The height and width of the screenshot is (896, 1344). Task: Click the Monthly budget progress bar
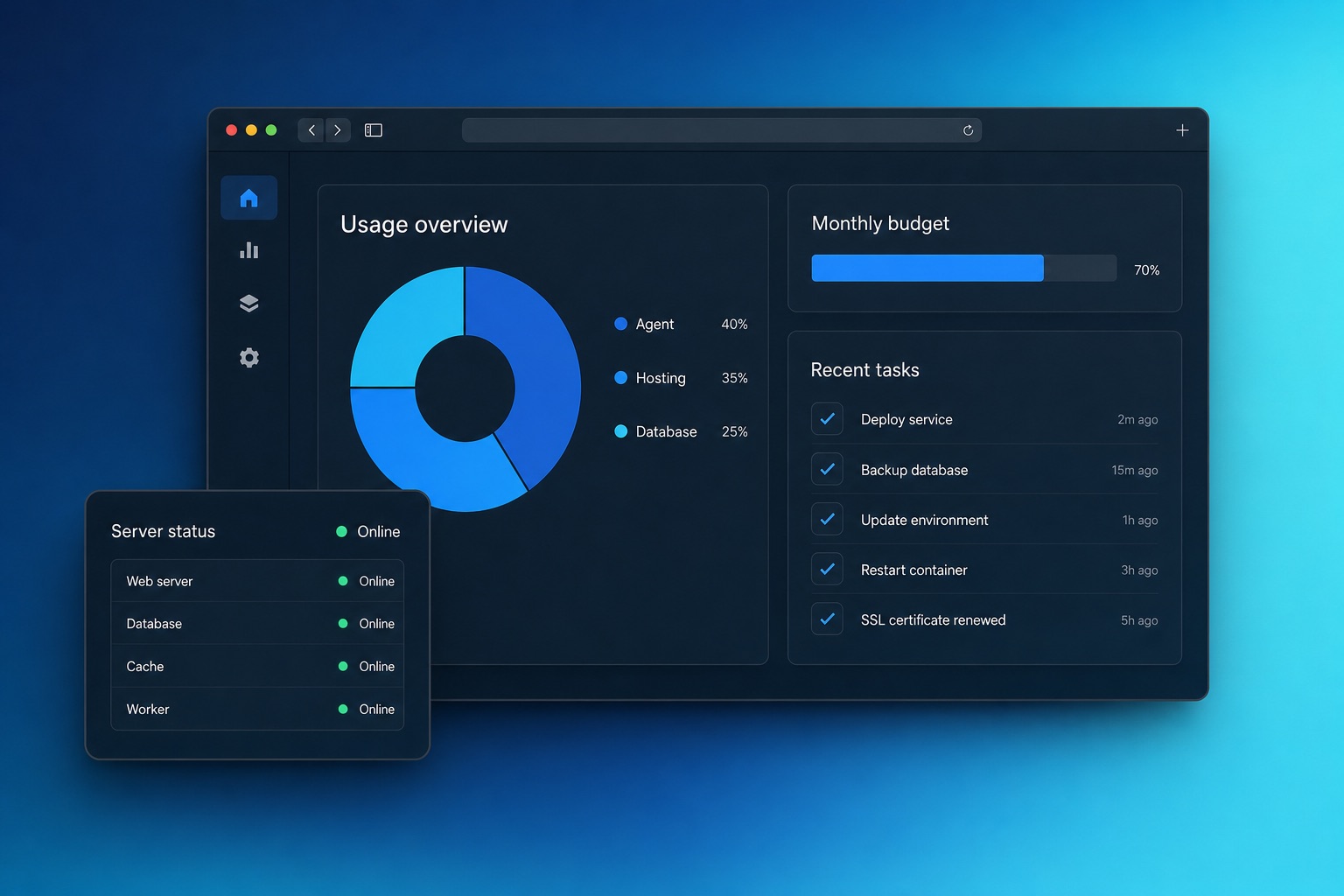point(964,268)
